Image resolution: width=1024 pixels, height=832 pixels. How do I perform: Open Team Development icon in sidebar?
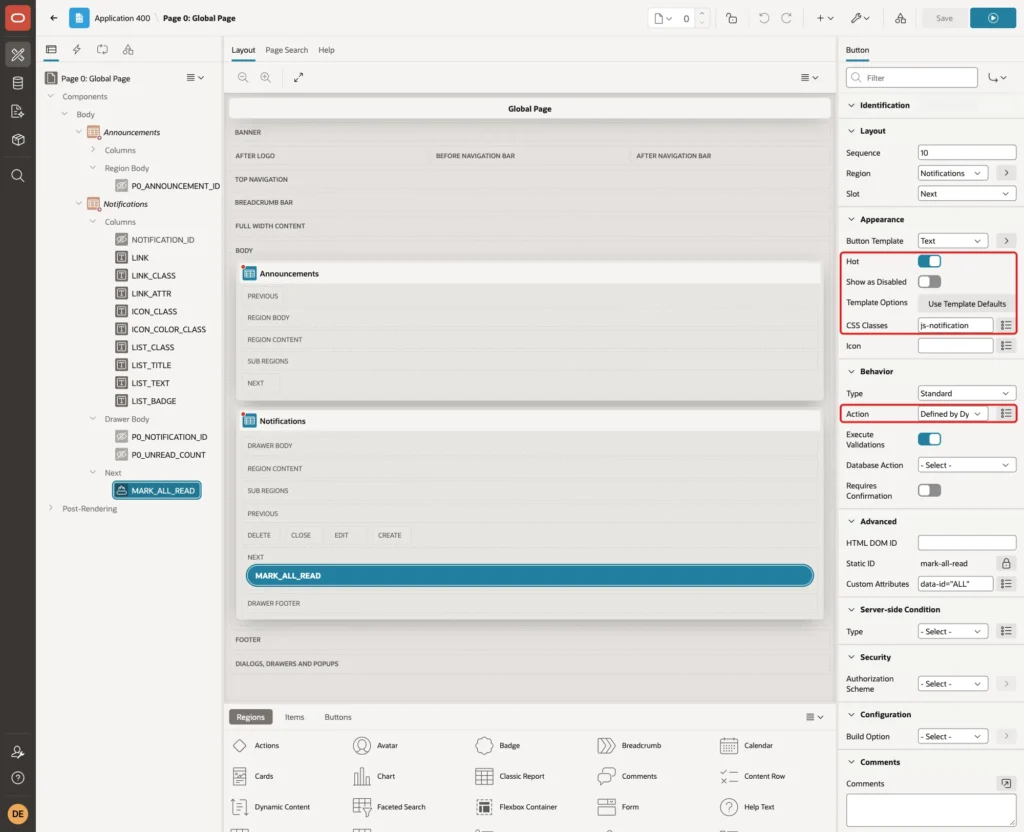[18, 112]
